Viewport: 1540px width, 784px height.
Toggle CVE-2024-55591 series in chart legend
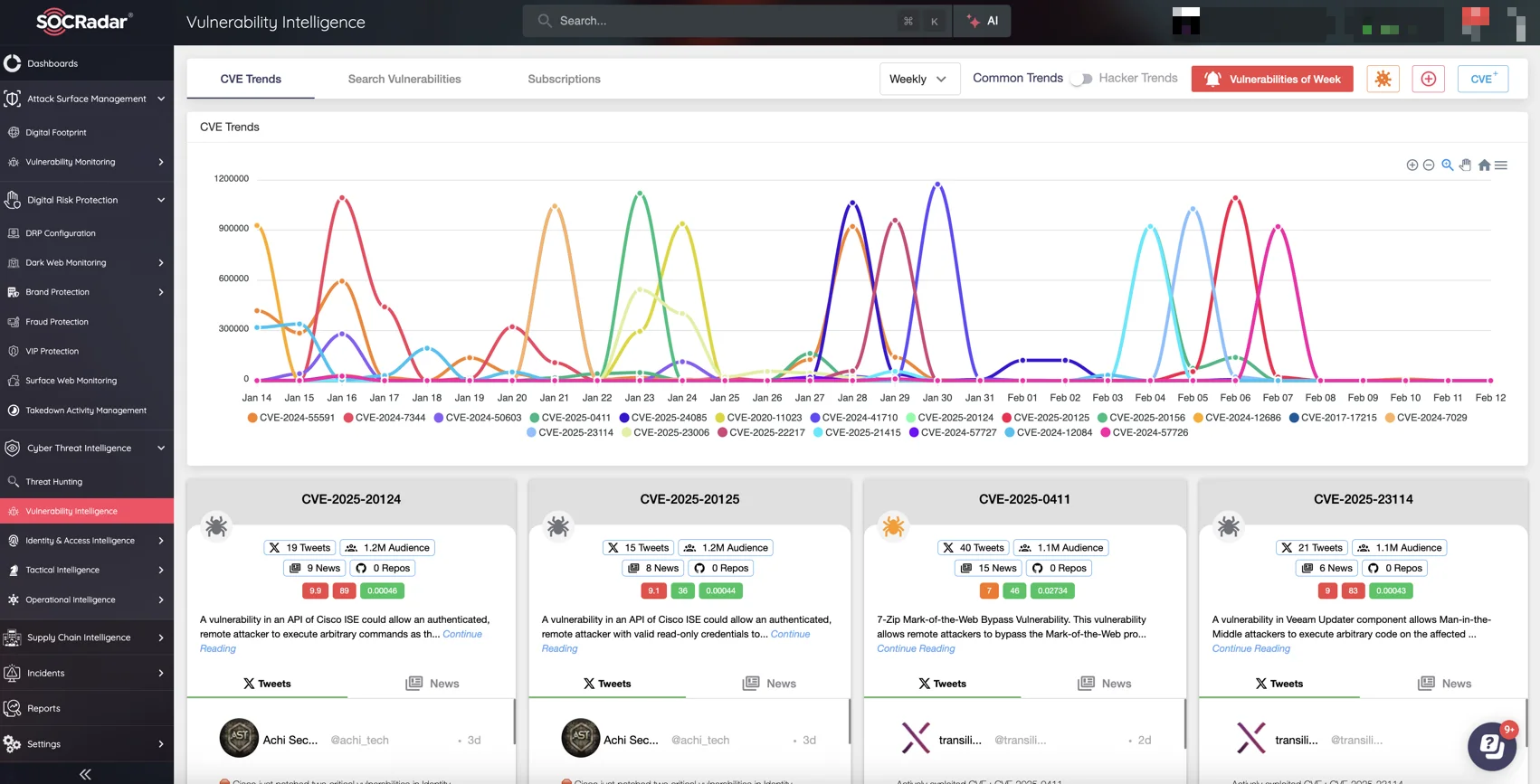pos(291,418)
